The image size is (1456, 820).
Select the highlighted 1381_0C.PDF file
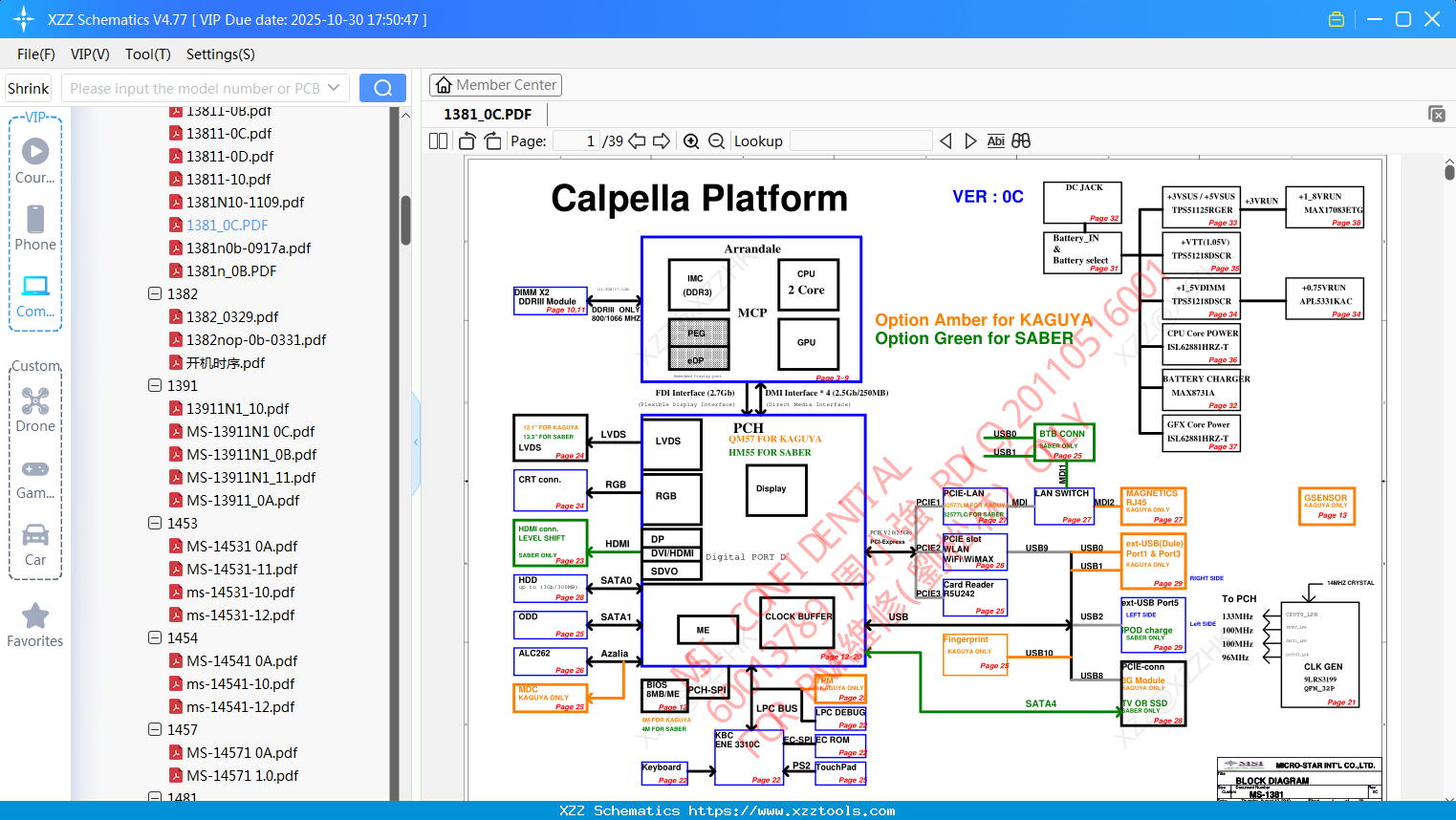pos(227,225)
